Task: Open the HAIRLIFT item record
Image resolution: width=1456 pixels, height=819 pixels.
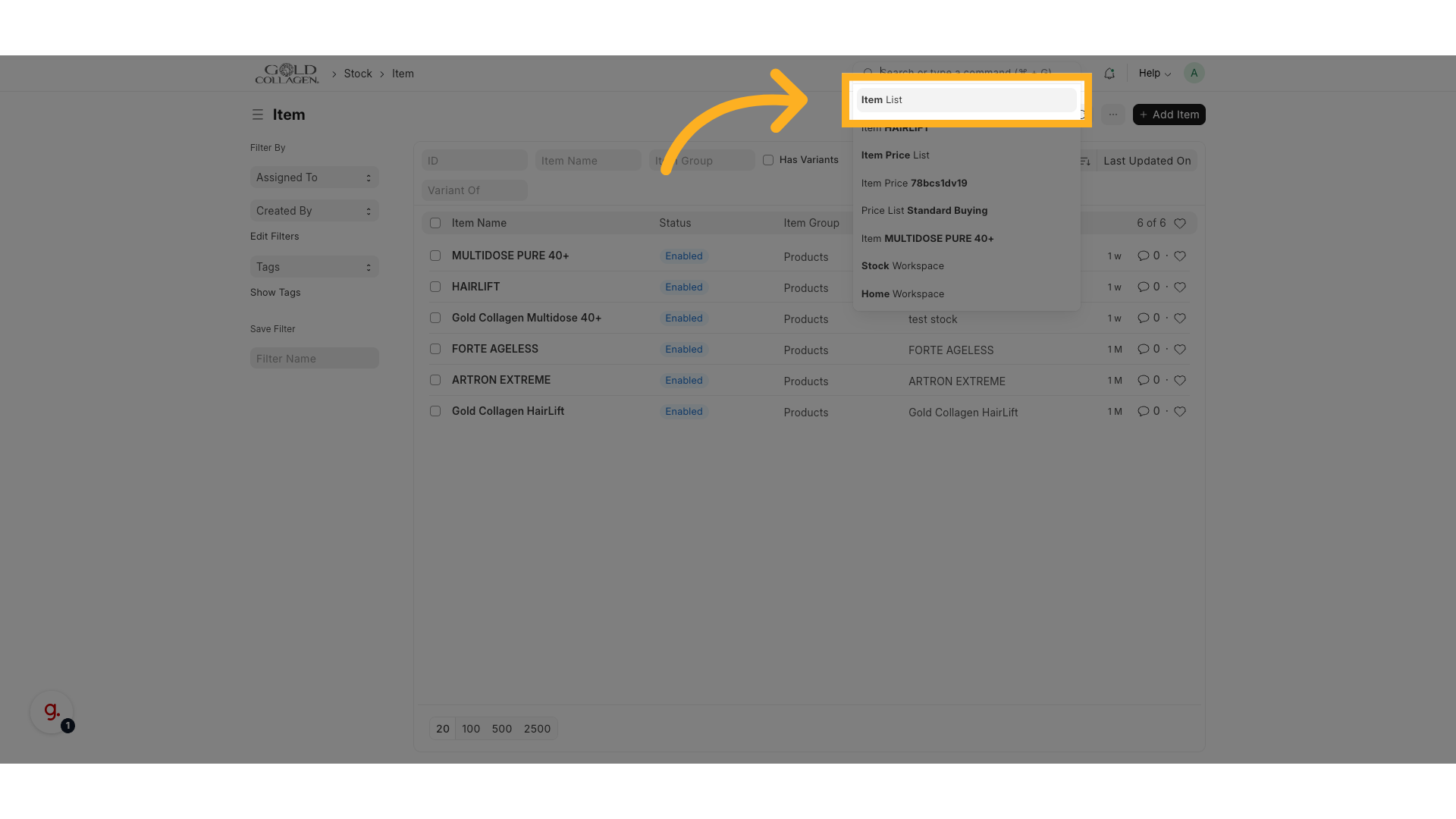Action: click(475, 287)
